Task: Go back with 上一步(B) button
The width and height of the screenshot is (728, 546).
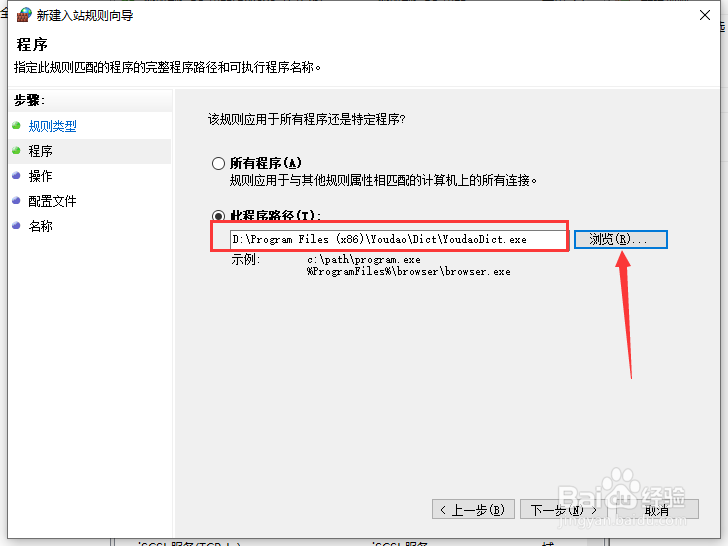Action: [473, 510]
